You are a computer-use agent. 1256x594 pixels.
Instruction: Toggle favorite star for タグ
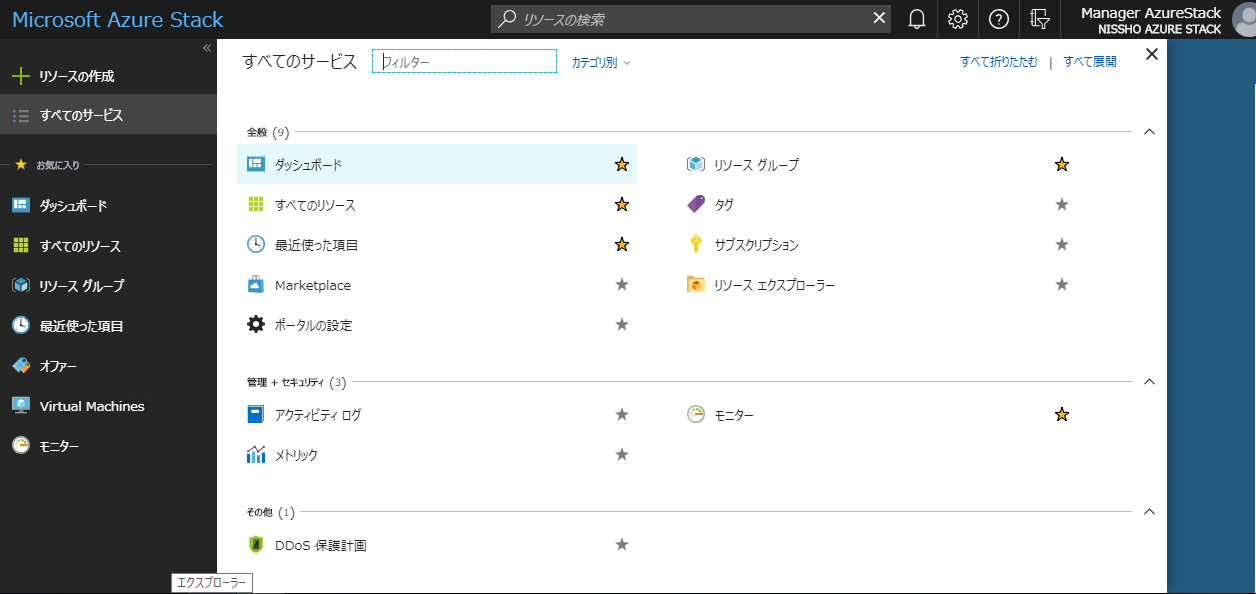(x=1062, y=205)
